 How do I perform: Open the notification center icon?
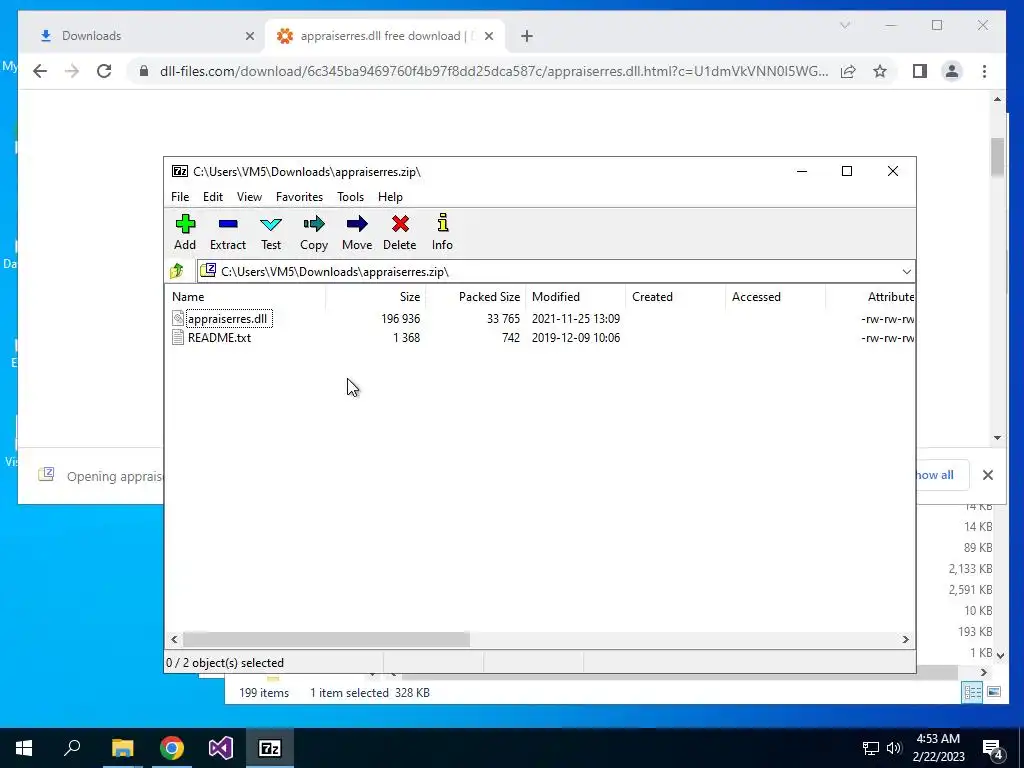(x=993, y=748)
